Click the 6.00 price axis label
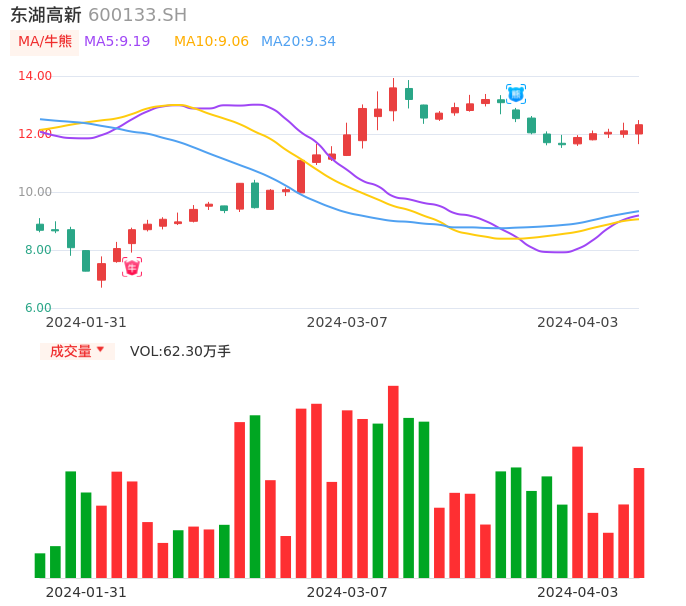686x606 pixels. [39, 308]
